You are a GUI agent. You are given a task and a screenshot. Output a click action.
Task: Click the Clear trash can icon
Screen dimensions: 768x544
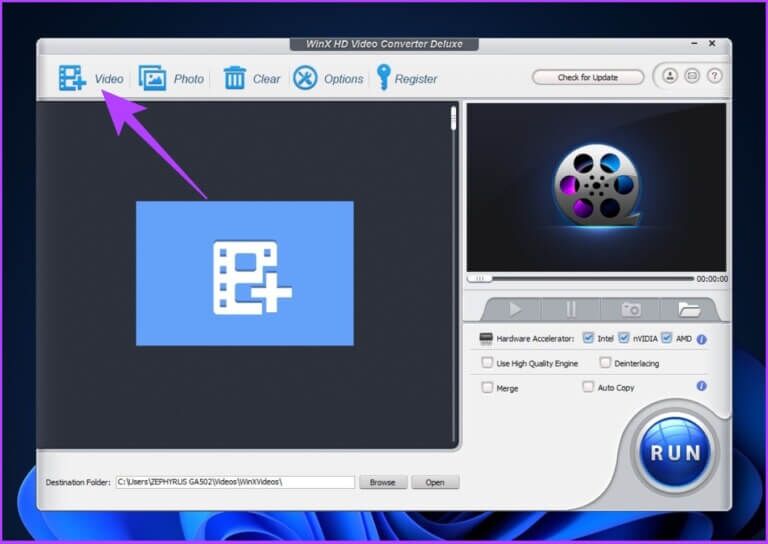coord(235,78)
